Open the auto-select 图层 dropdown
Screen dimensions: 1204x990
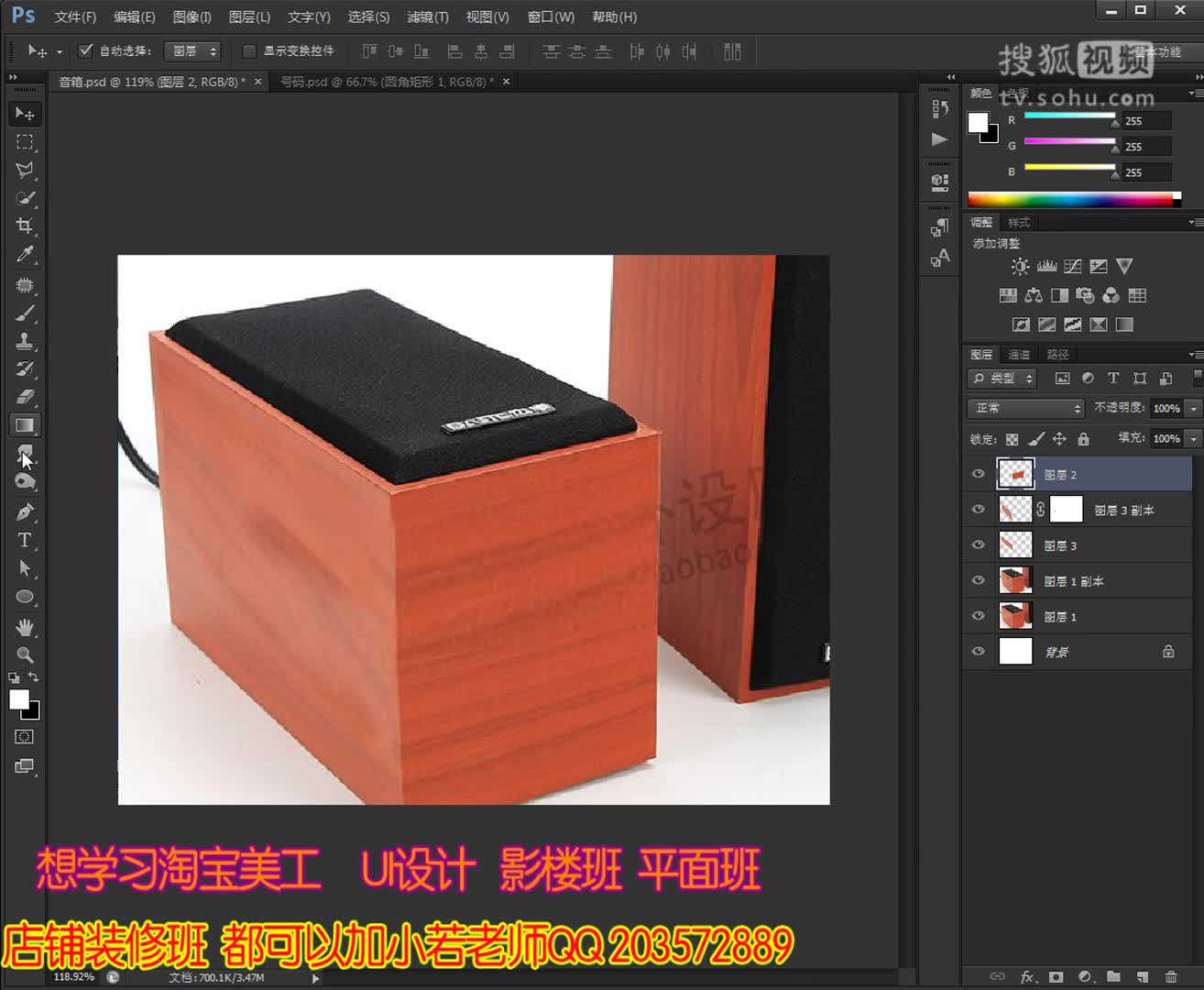tap(192, 51)
